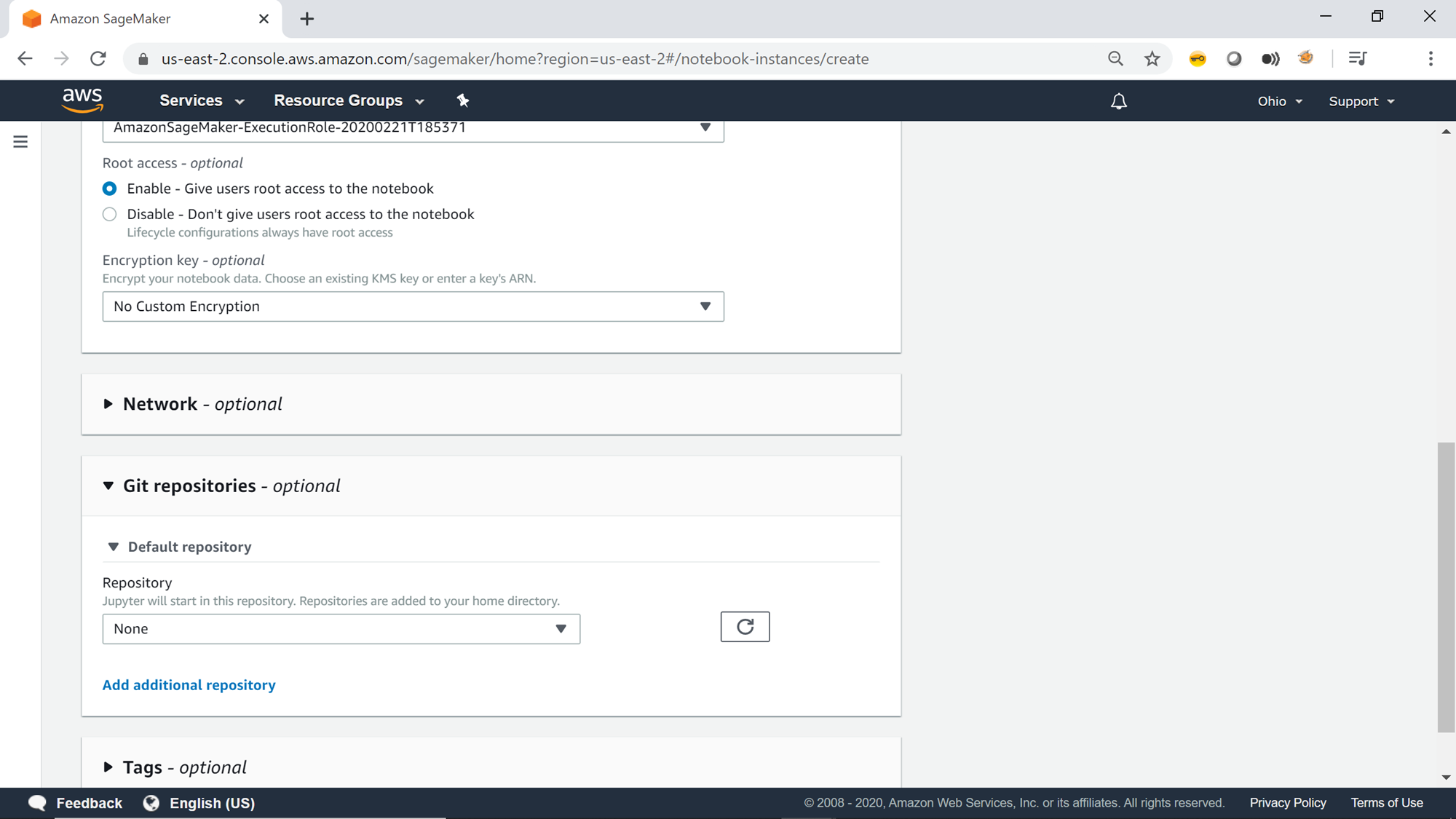Bookmark this page with the star icon
Screen dimensions: 1456x819
1152,59
